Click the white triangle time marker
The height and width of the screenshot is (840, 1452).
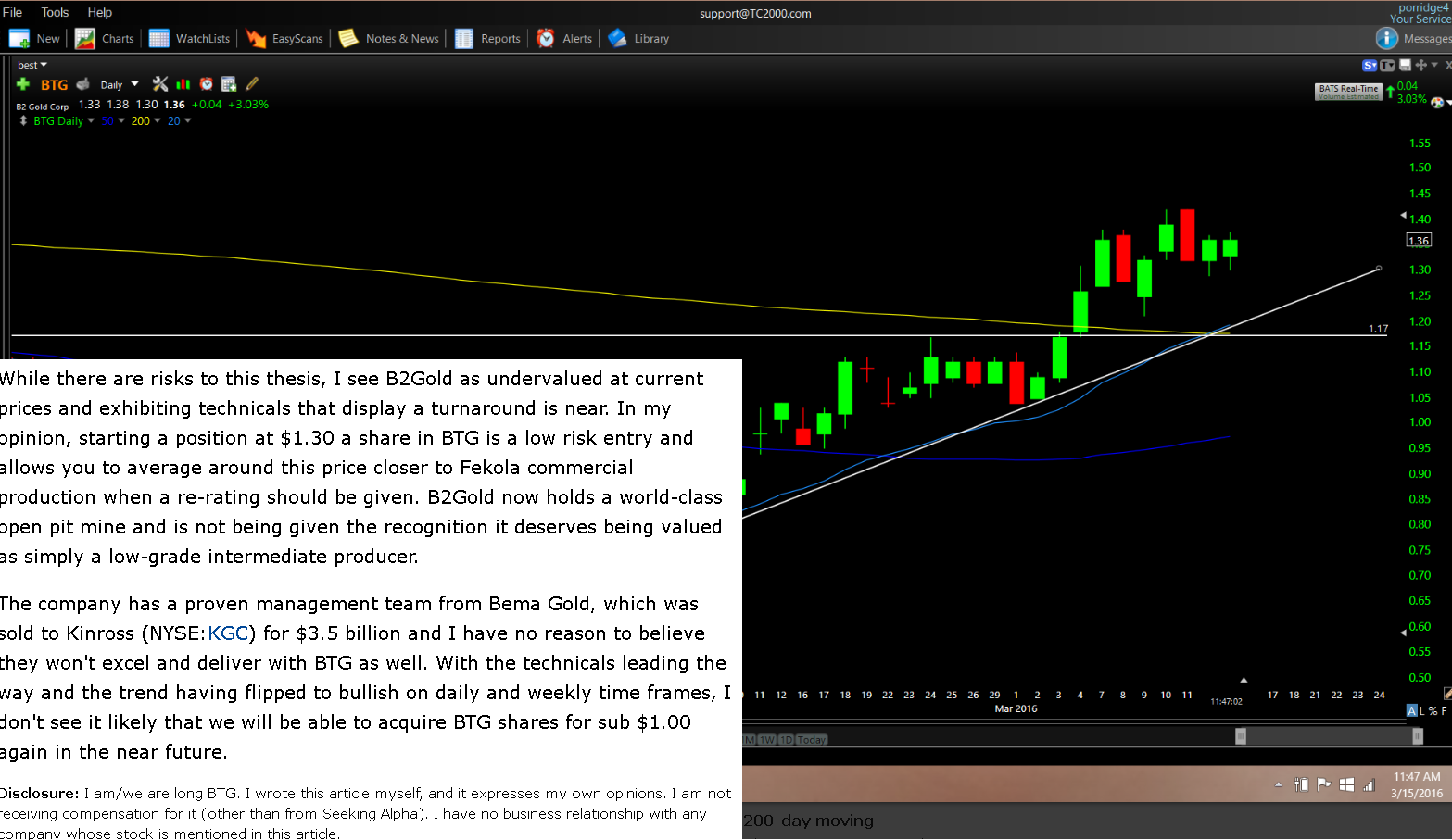click(x=1244, y=680)
